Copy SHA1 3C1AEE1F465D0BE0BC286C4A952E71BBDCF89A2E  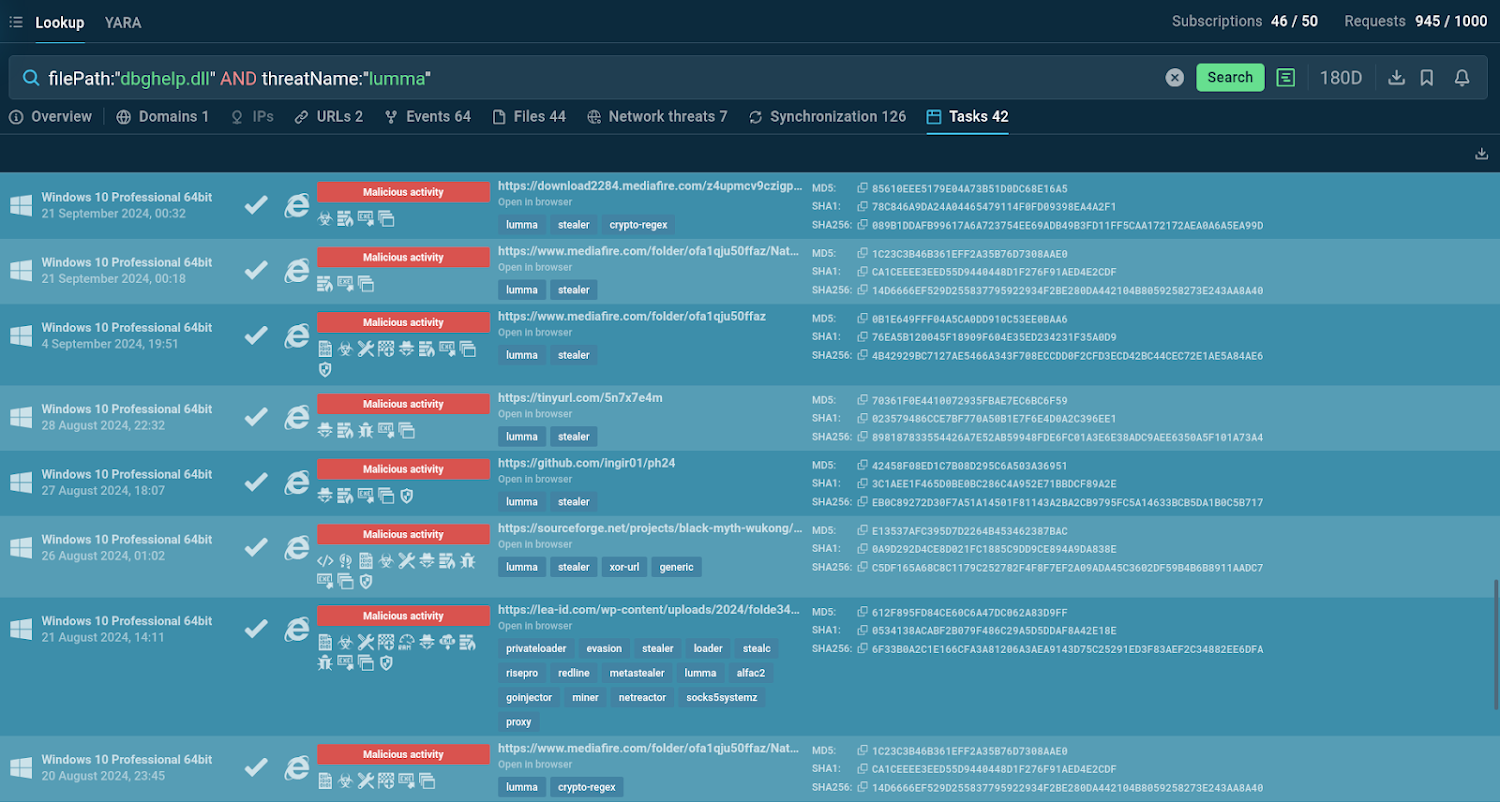[x=862, y=484]
